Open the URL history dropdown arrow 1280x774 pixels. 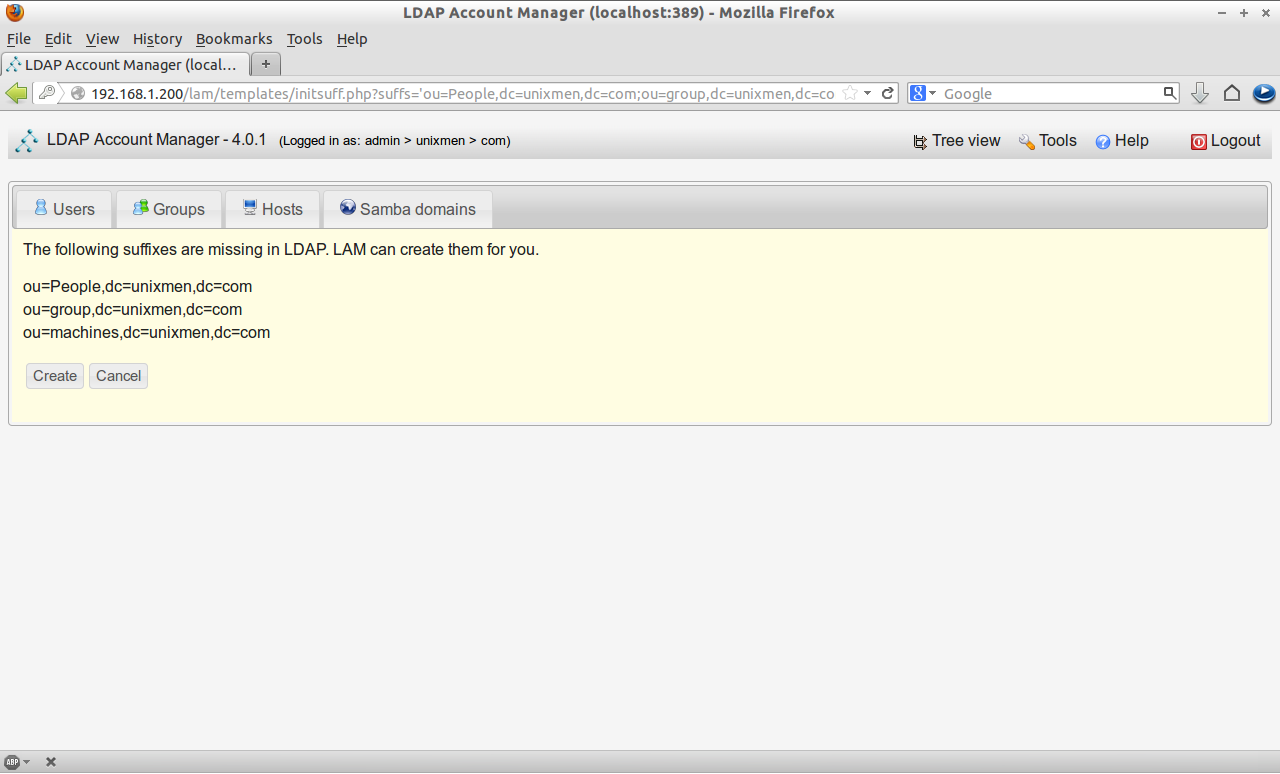pos(868,93)
